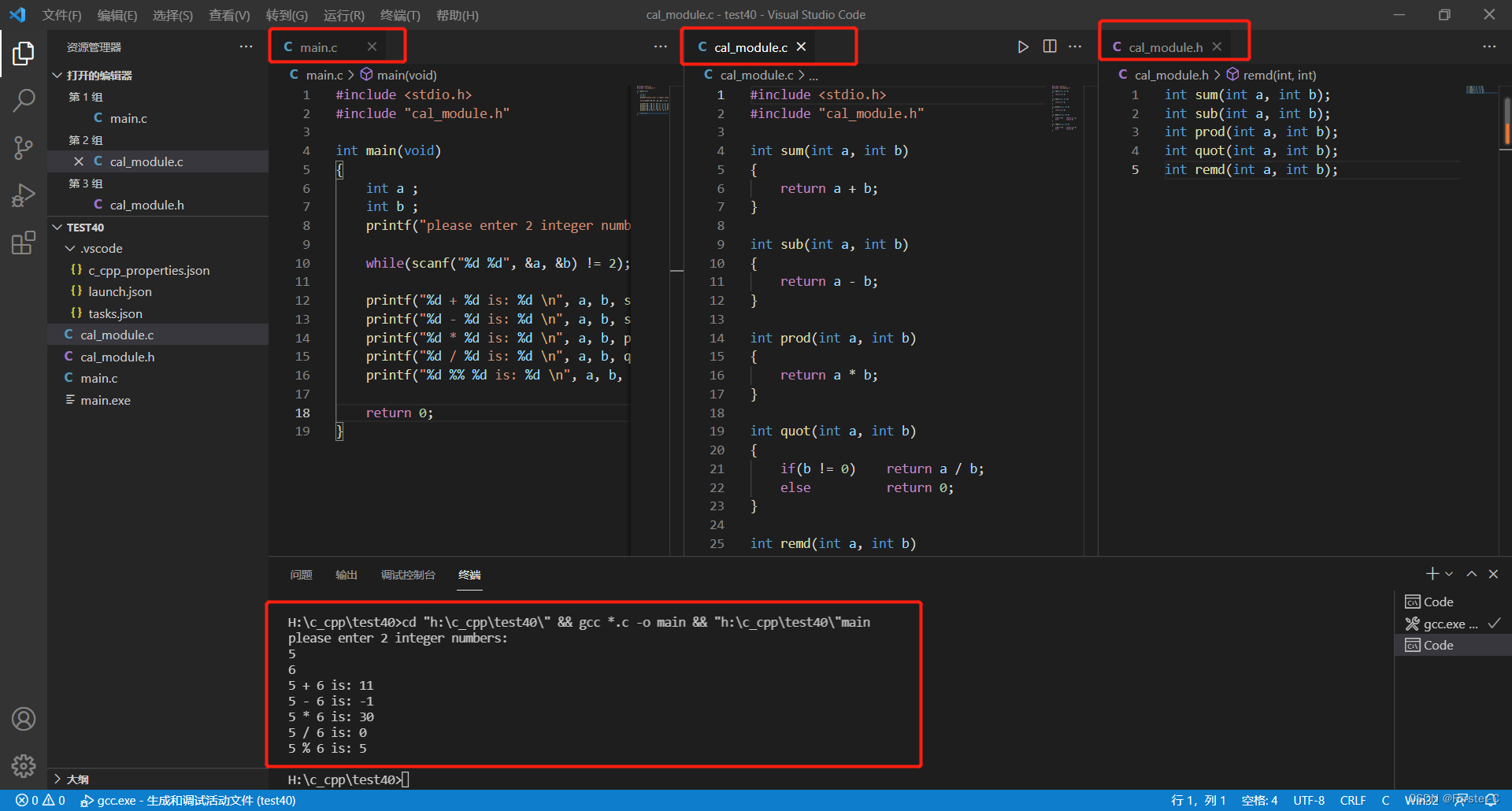
Task: Run code with the play button
Action: 1022,47
